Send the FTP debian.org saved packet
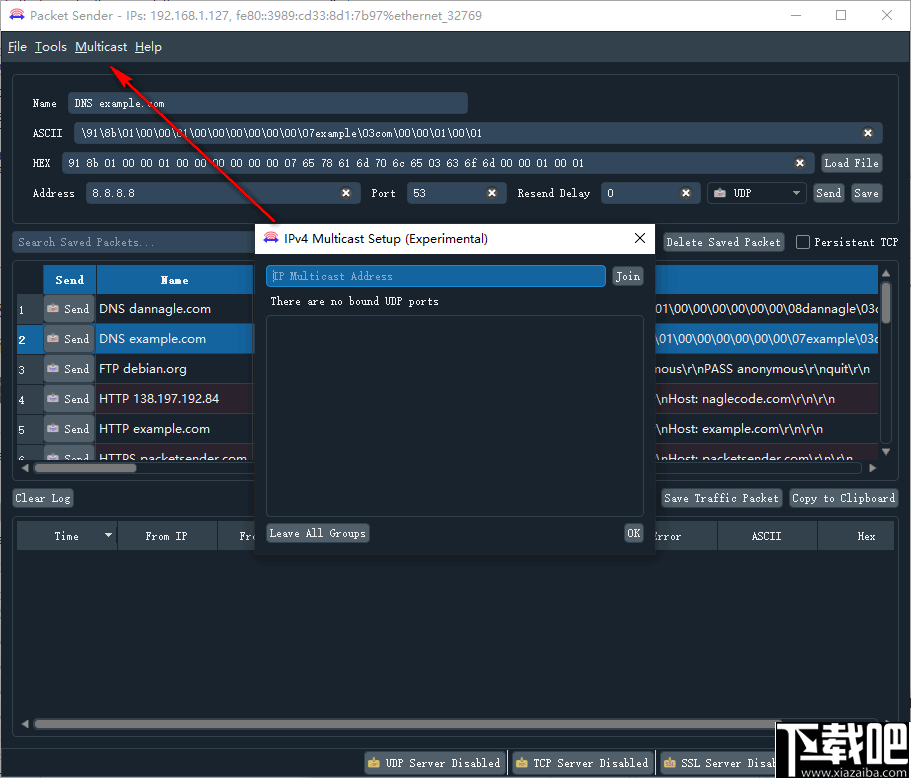This screenshot has height=778, width=911. point(68,369)
